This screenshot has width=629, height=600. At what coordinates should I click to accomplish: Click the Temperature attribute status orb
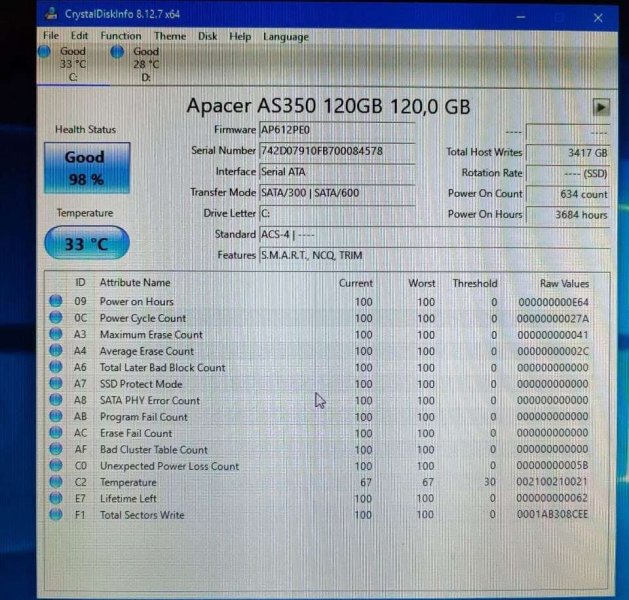coord(55,482)
